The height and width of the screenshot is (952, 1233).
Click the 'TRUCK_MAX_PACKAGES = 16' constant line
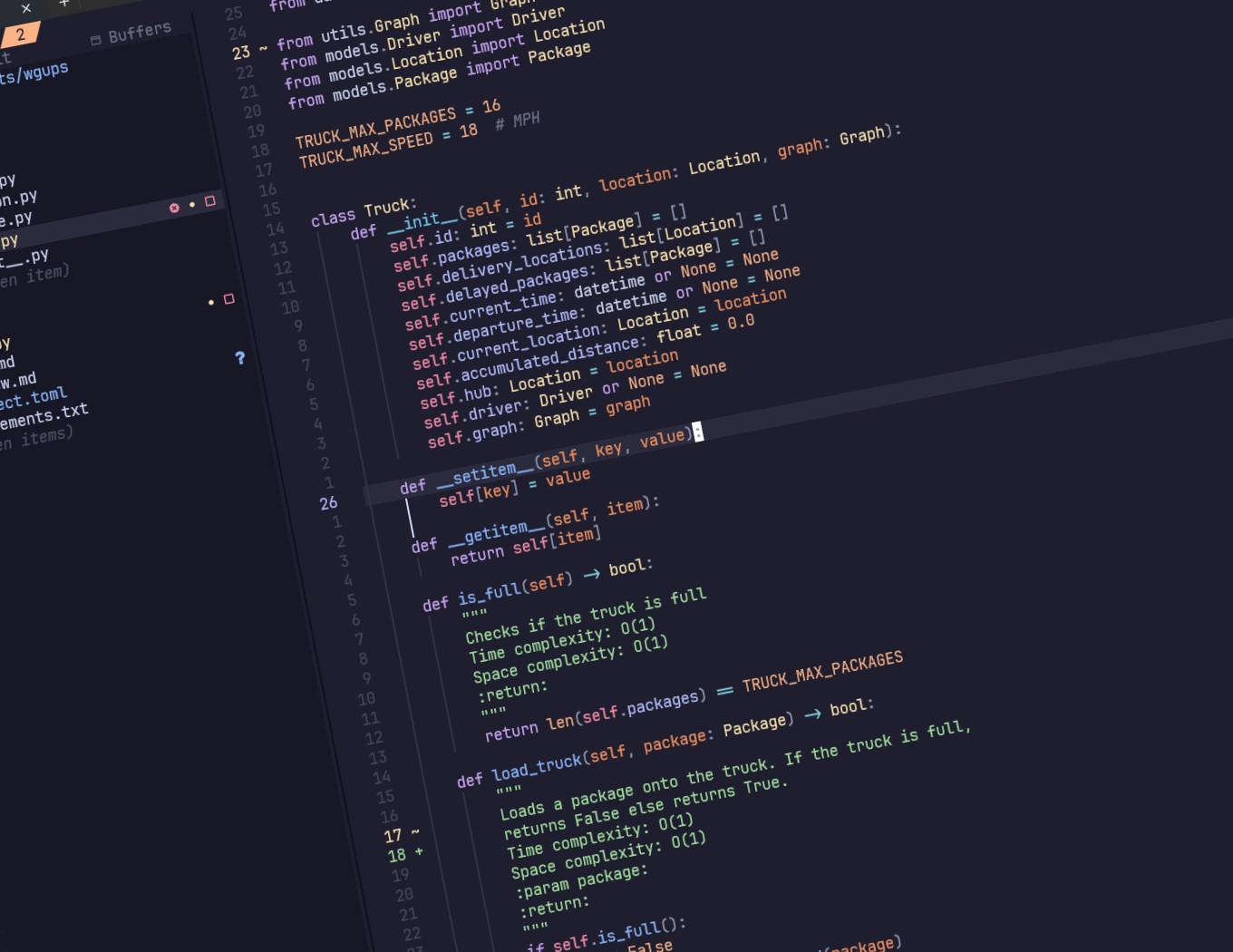click(397, 124)
